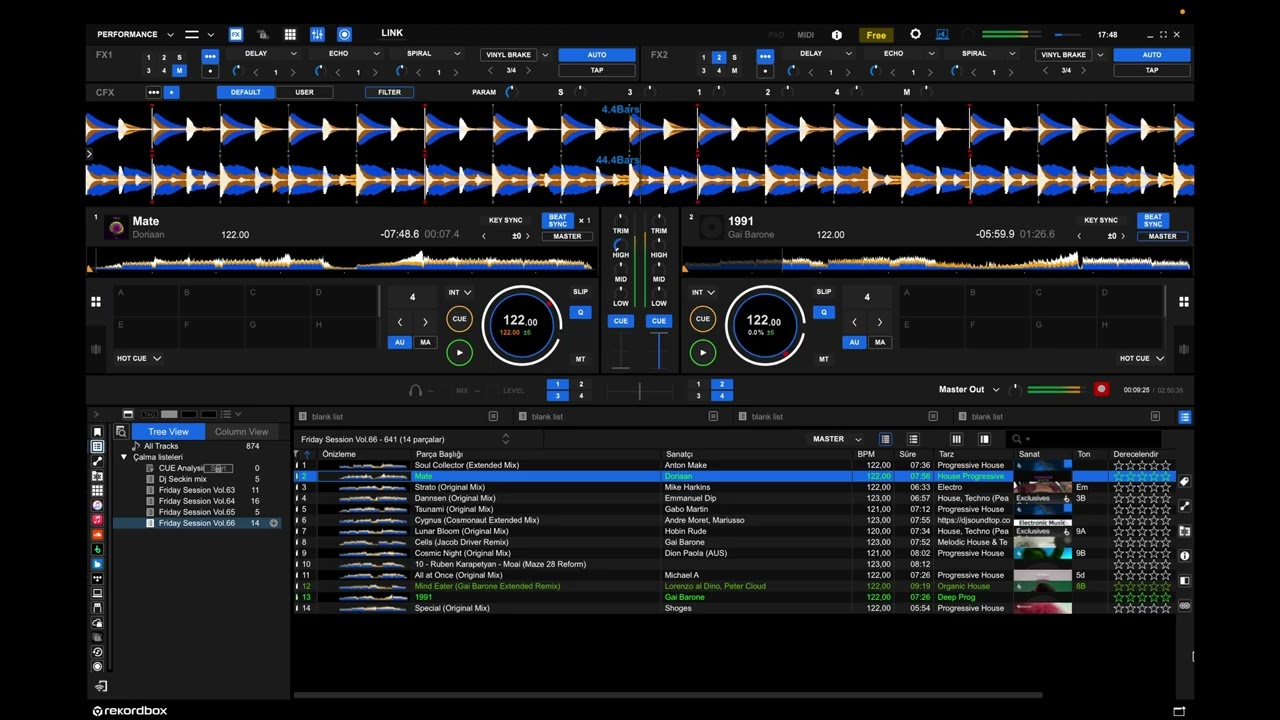Open Beatport icon in browser sidebar
1280x720 pixels.
tap(97, 549)
